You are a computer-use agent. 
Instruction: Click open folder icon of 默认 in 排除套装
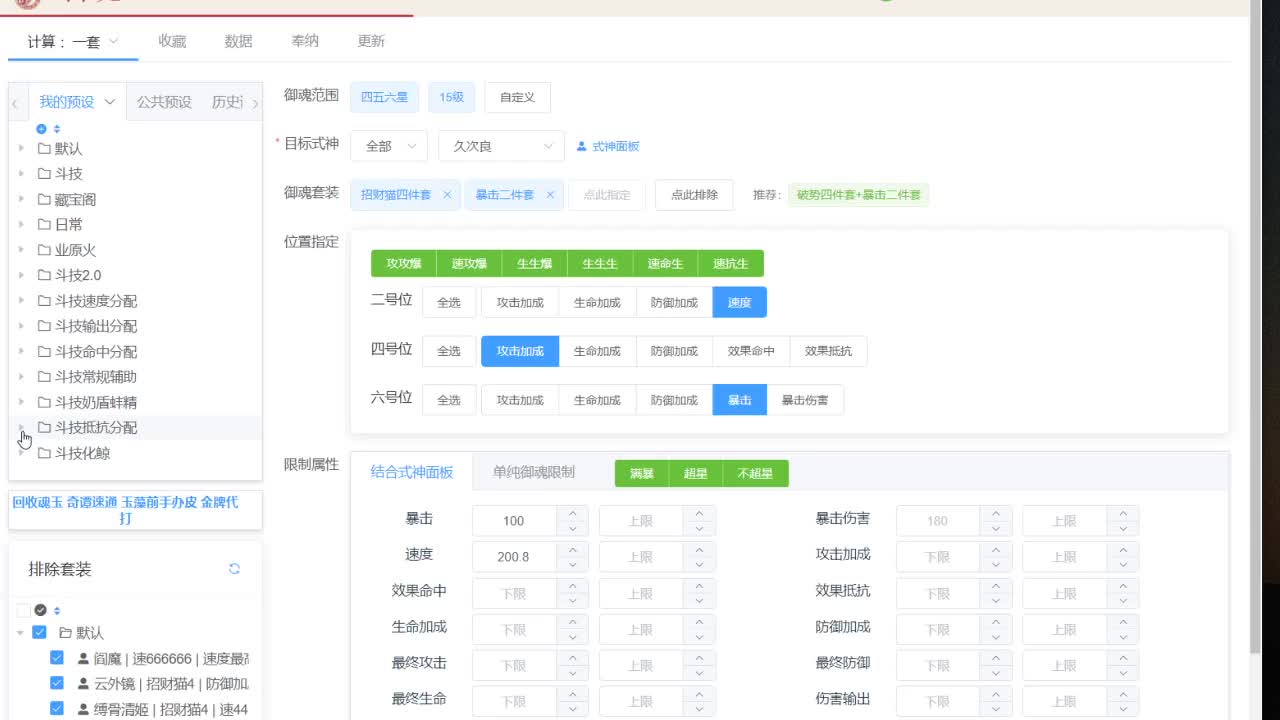(x=65, y=633)
